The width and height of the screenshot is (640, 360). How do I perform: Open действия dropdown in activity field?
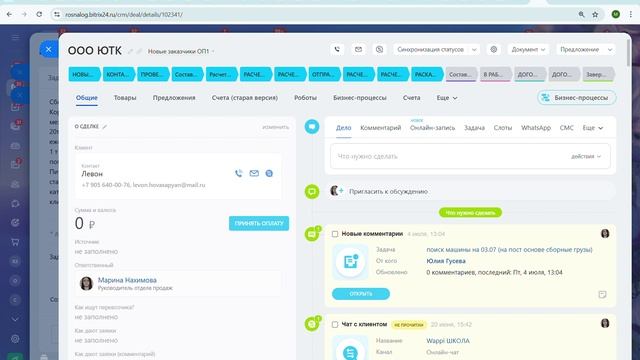[586, 156]
